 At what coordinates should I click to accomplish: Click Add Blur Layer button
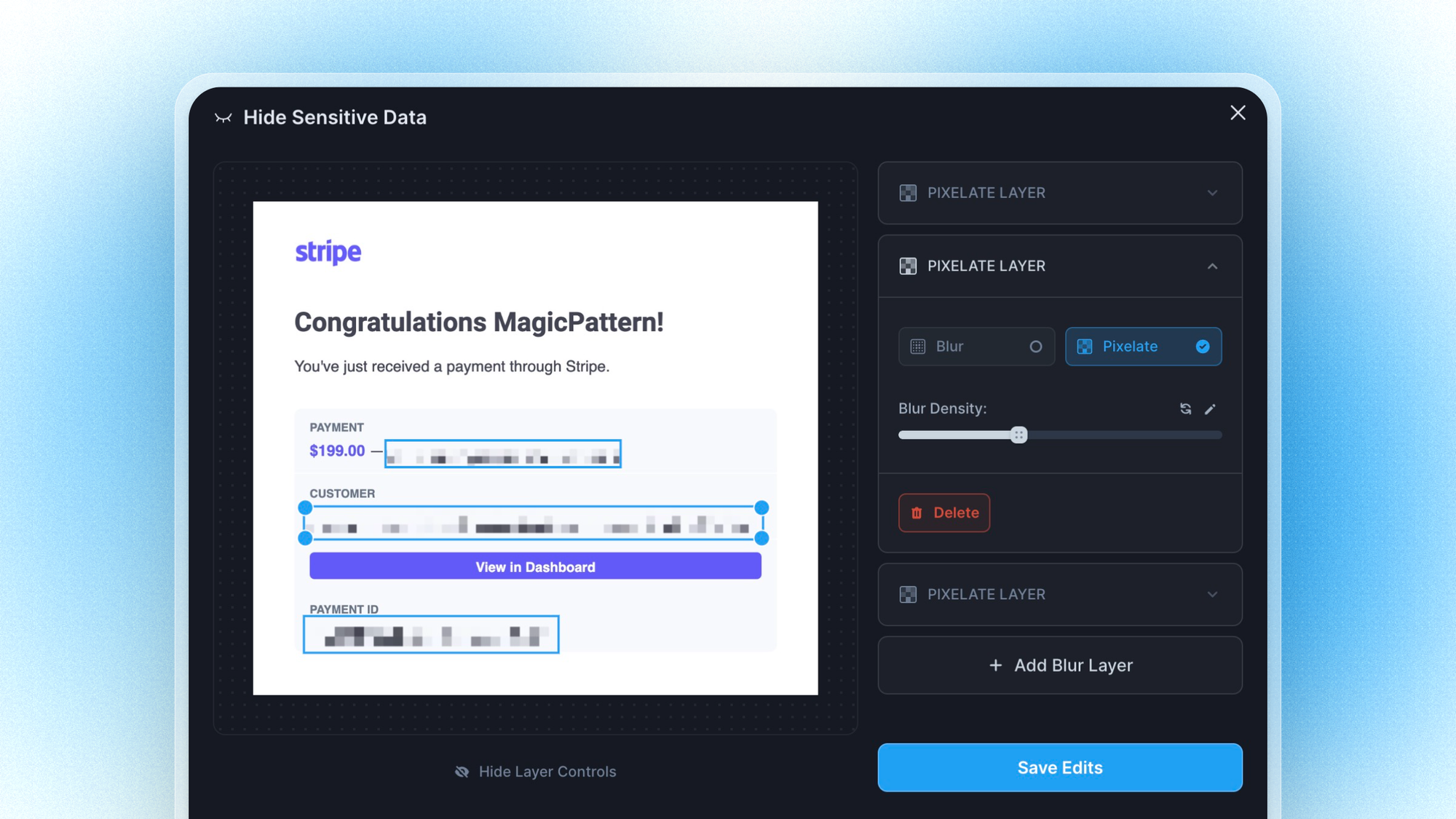1060,665
